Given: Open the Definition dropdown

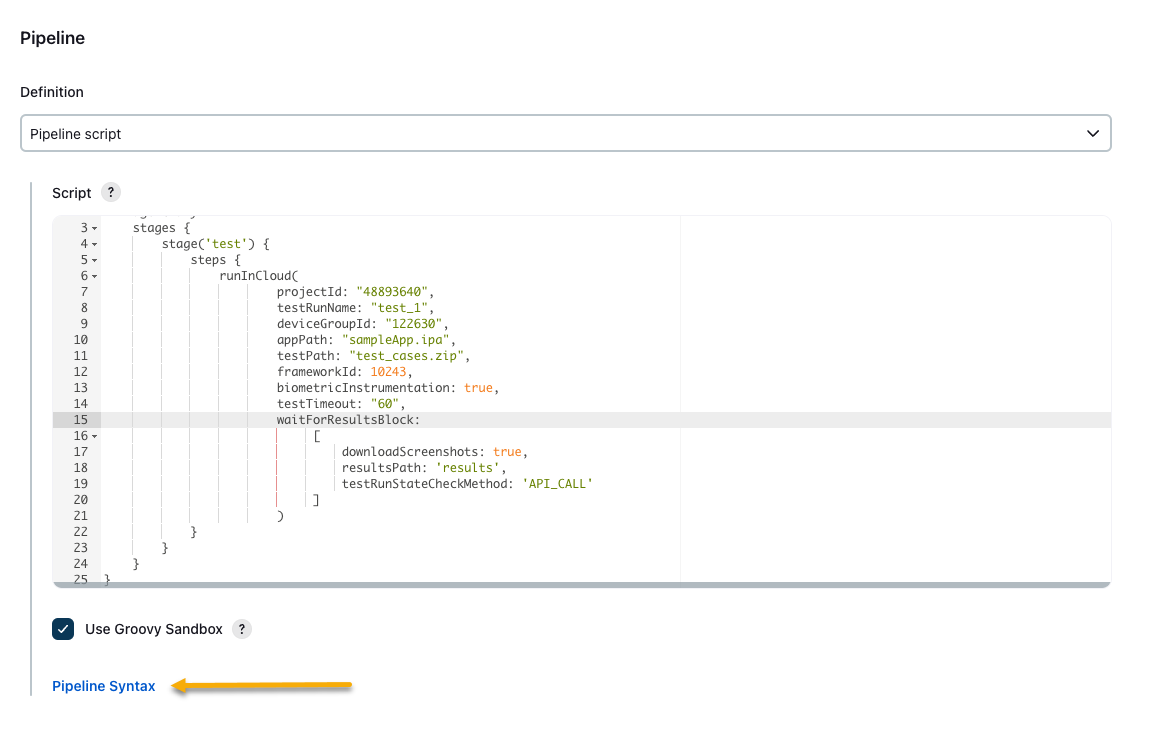Looking at the screenshot, I should pyautogui.click(x=565, y=132).
